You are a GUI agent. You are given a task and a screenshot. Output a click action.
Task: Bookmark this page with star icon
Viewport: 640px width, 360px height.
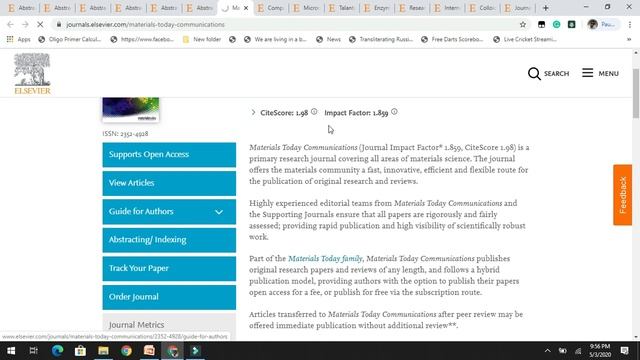click(523, 24)
